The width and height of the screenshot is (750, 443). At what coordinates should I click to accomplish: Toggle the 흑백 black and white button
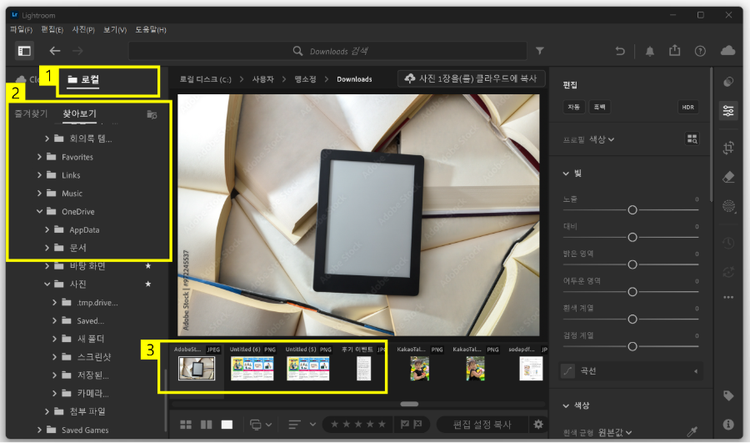pos(599,107)
